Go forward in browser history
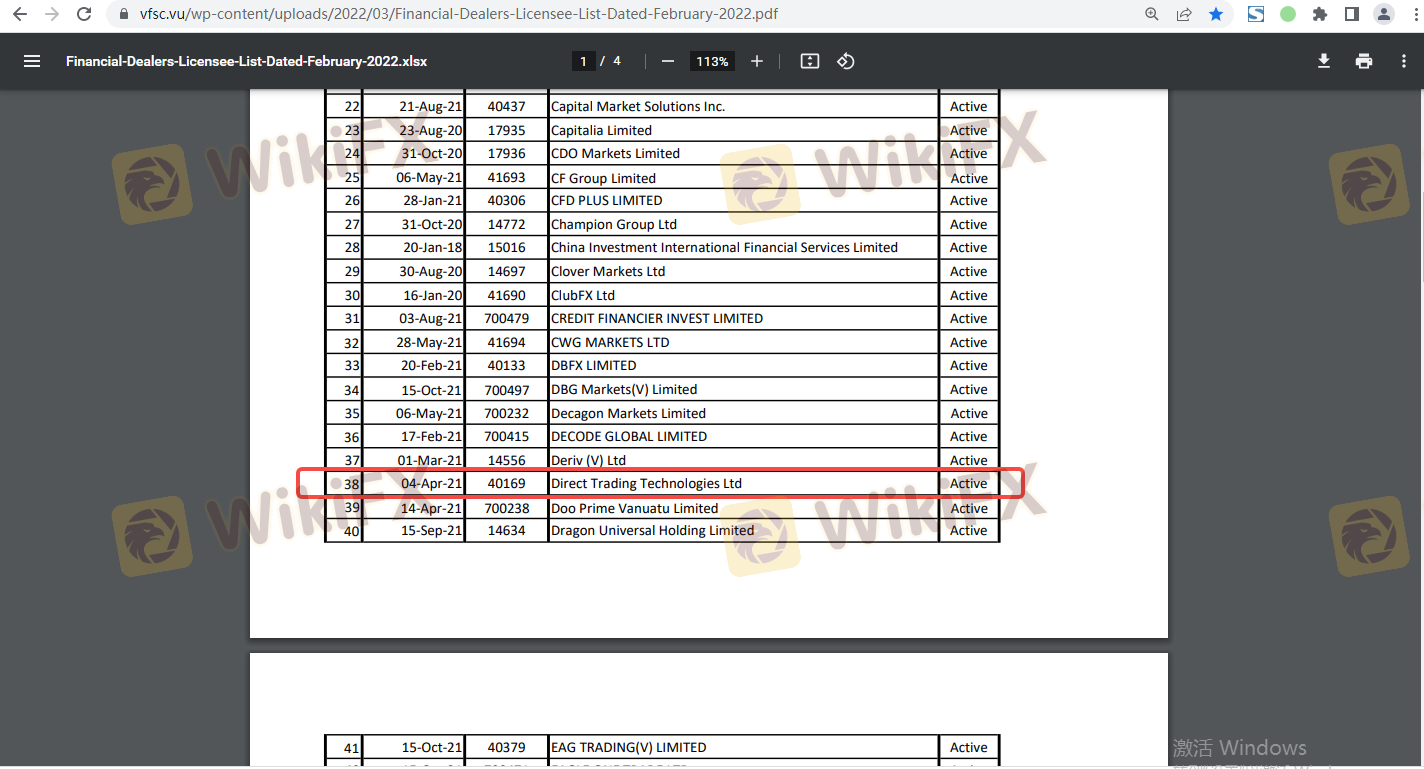1424x769 pixels. click(x=52, y=14)
